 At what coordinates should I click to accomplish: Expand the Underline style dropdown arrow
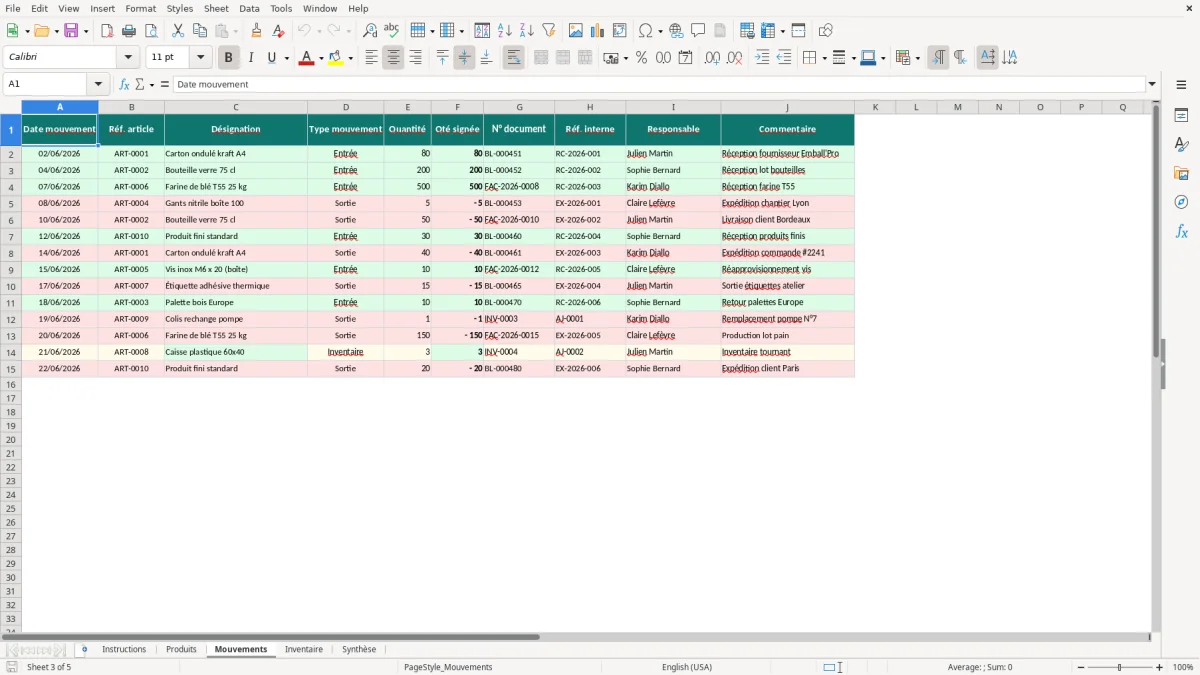(287, 58)
